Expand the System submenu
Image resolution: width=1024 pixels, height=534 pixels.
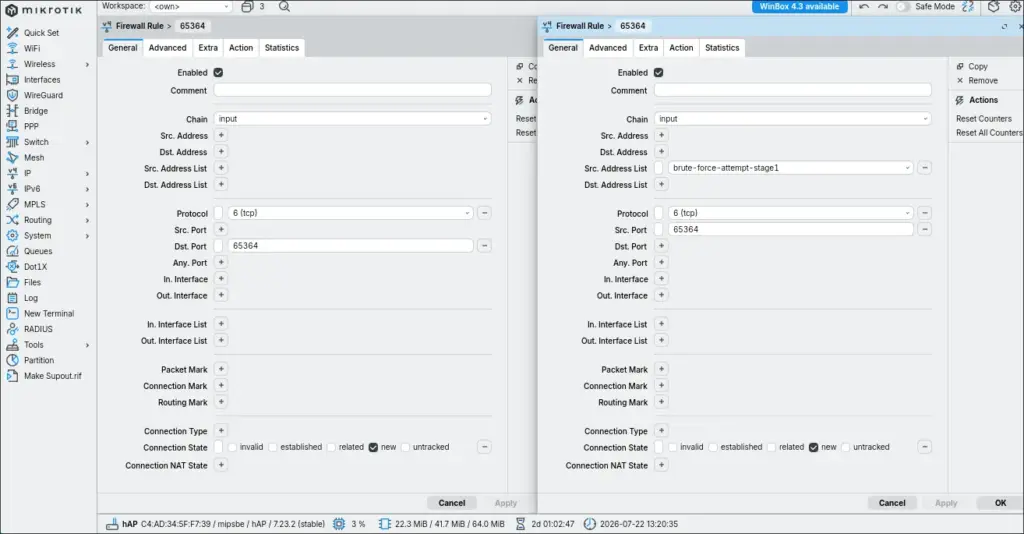[87, 236]
